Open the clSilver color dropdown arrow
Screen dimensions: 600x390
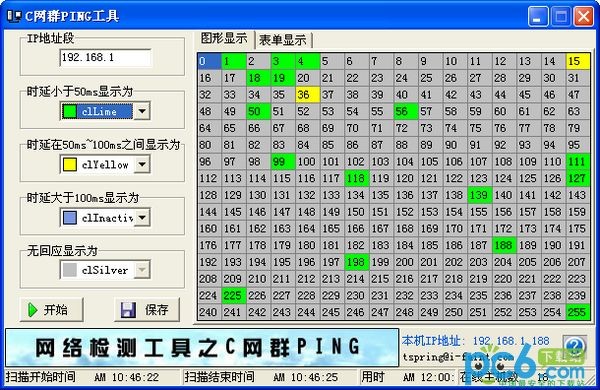[142, 270]
